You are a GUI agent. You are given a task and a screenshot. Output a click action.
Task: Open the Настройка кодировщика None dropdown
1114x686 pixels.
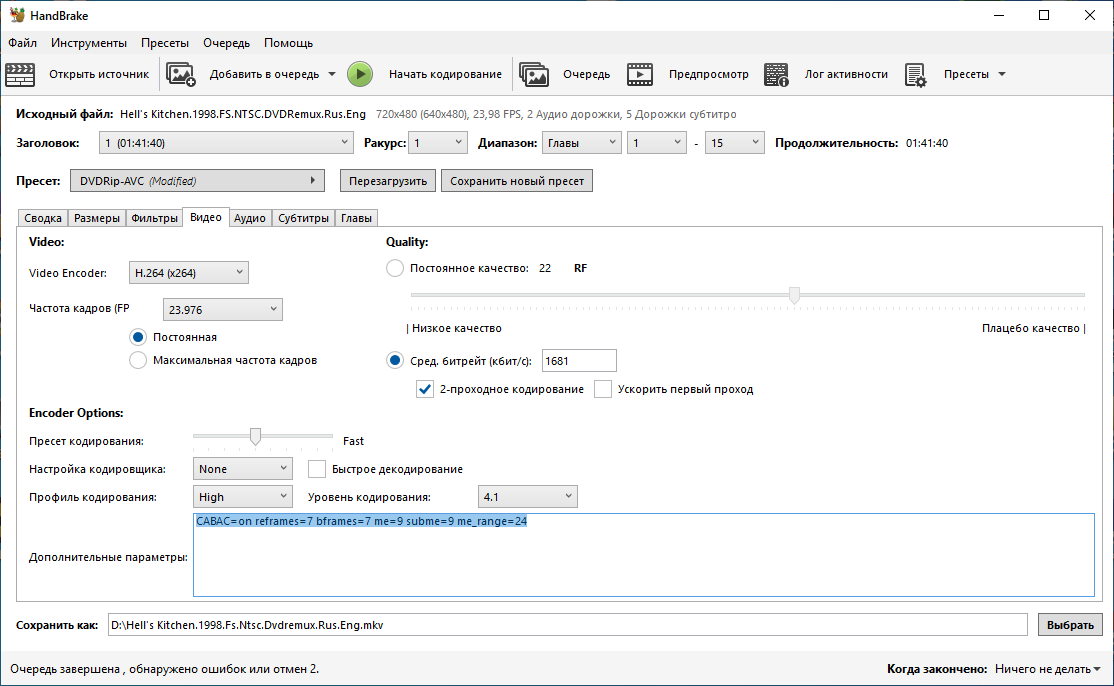click(242, 469)
